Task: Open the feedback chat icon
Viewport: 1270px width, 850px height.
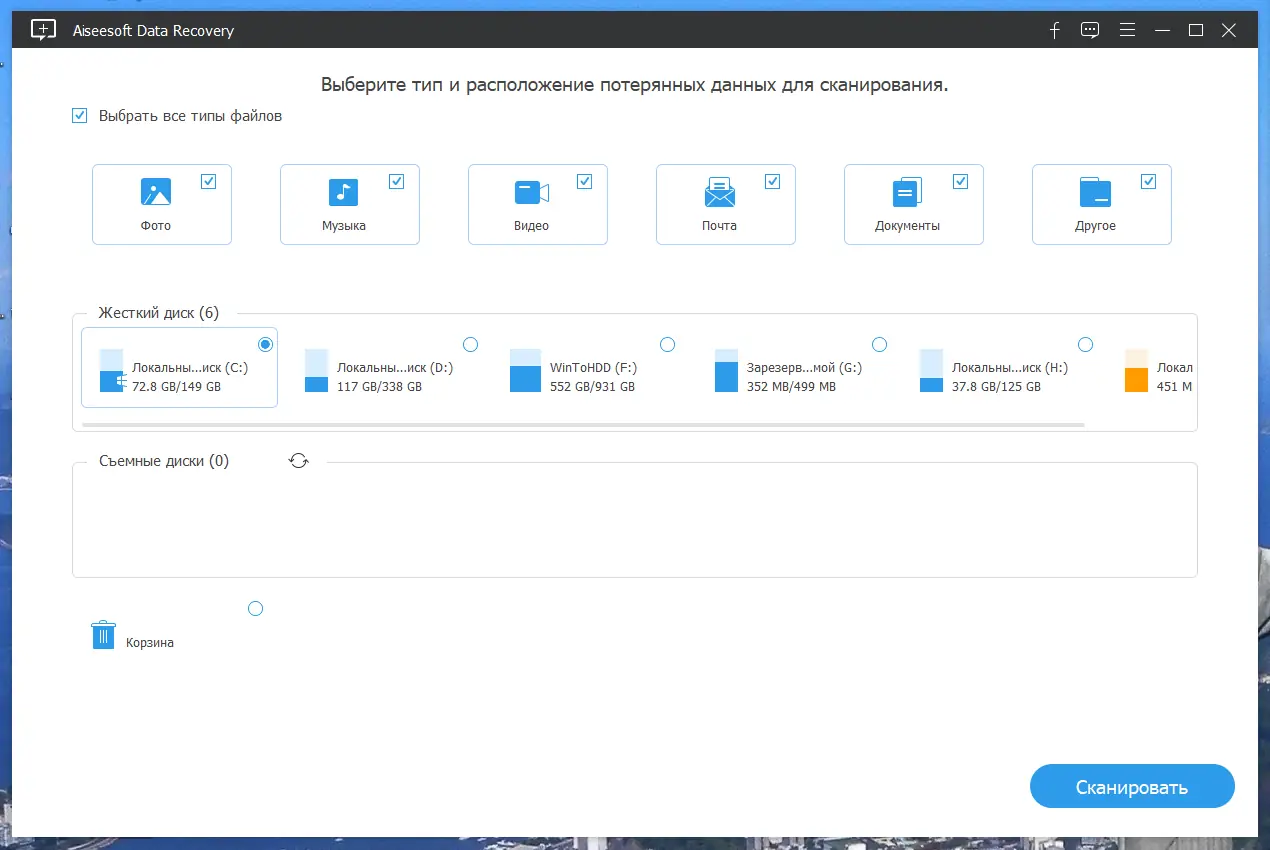Action: (1090, 30)
